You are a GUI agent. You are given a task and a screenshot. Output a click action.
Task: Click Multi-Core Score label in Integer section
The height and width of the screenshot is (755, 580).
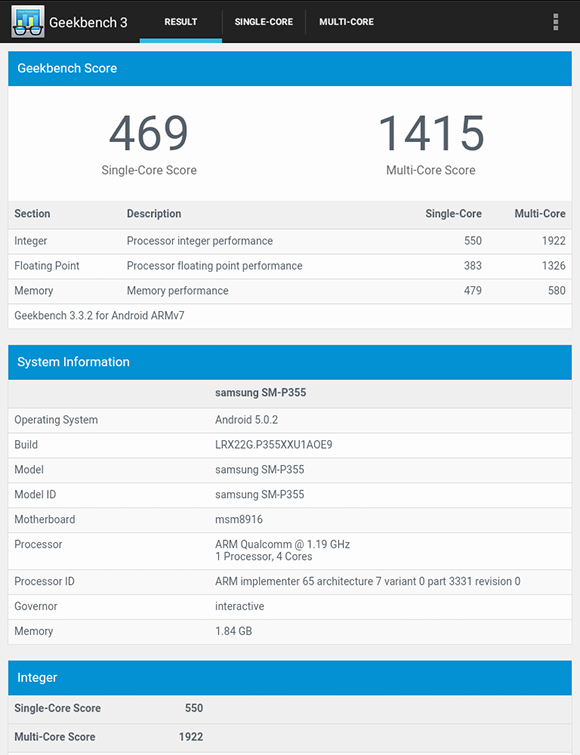tap(55, 737)
